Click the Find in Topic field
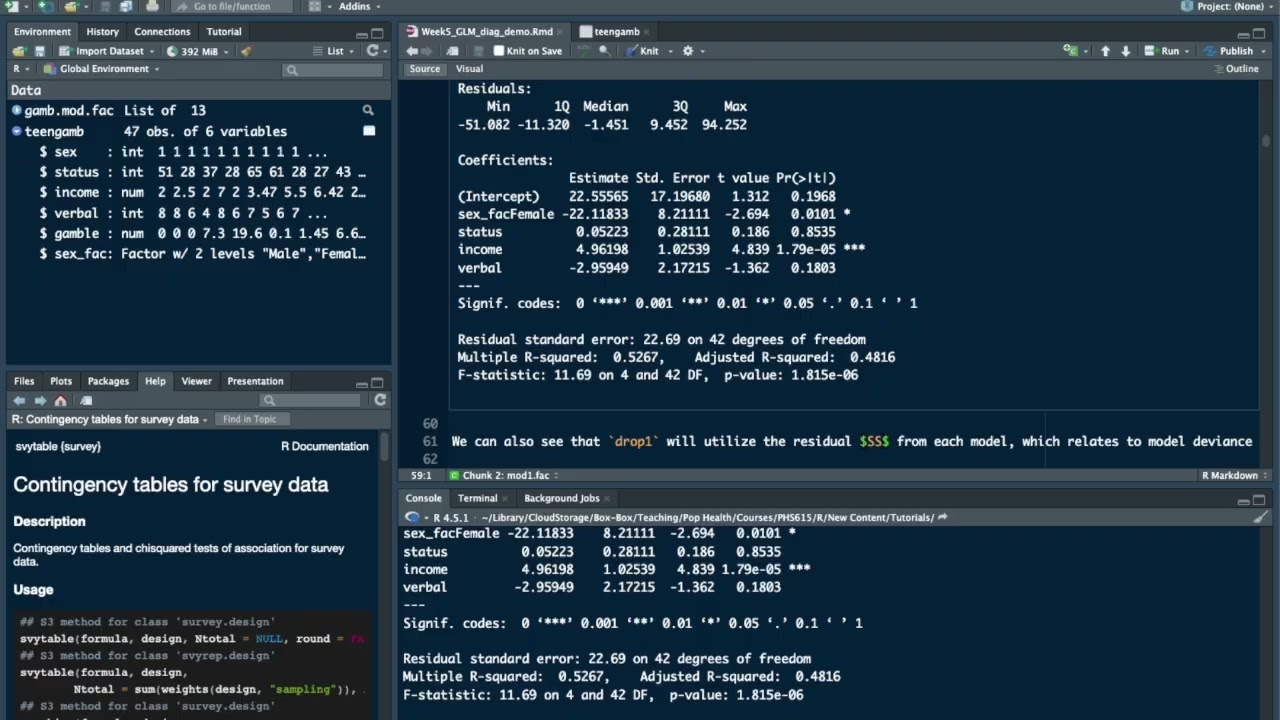The image size is (1280, 720). pos(252,419)
